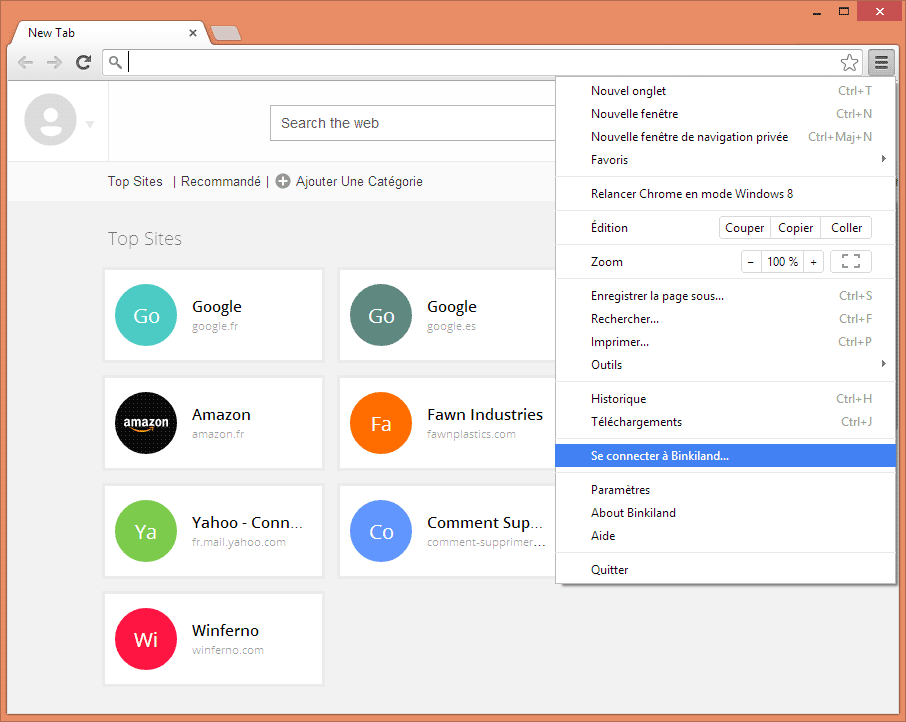Open Nouvelle fenêtre de navigation privée
The image size is (906, 722).
[x=726, y=137]
